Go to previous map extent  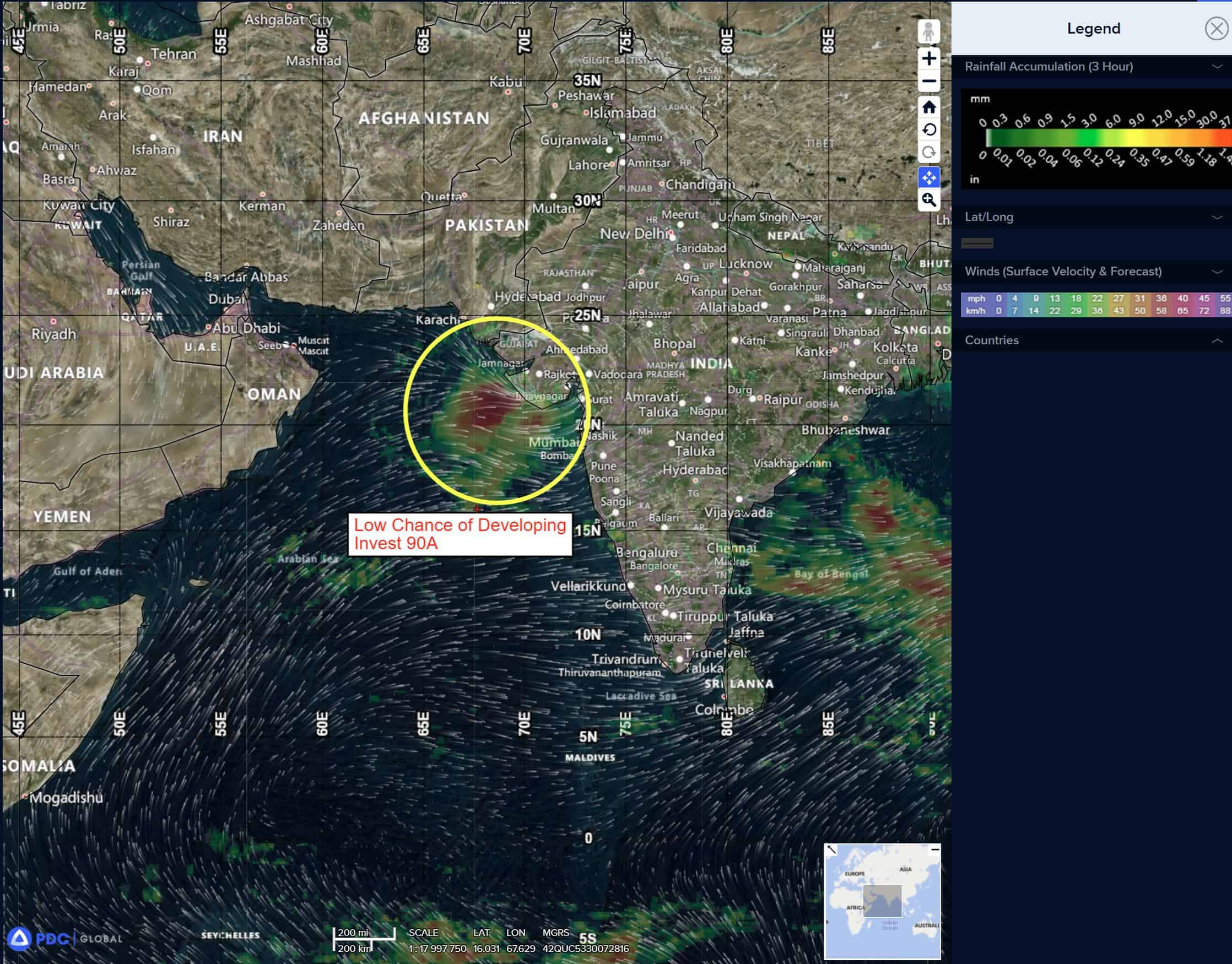pos(929,130)
